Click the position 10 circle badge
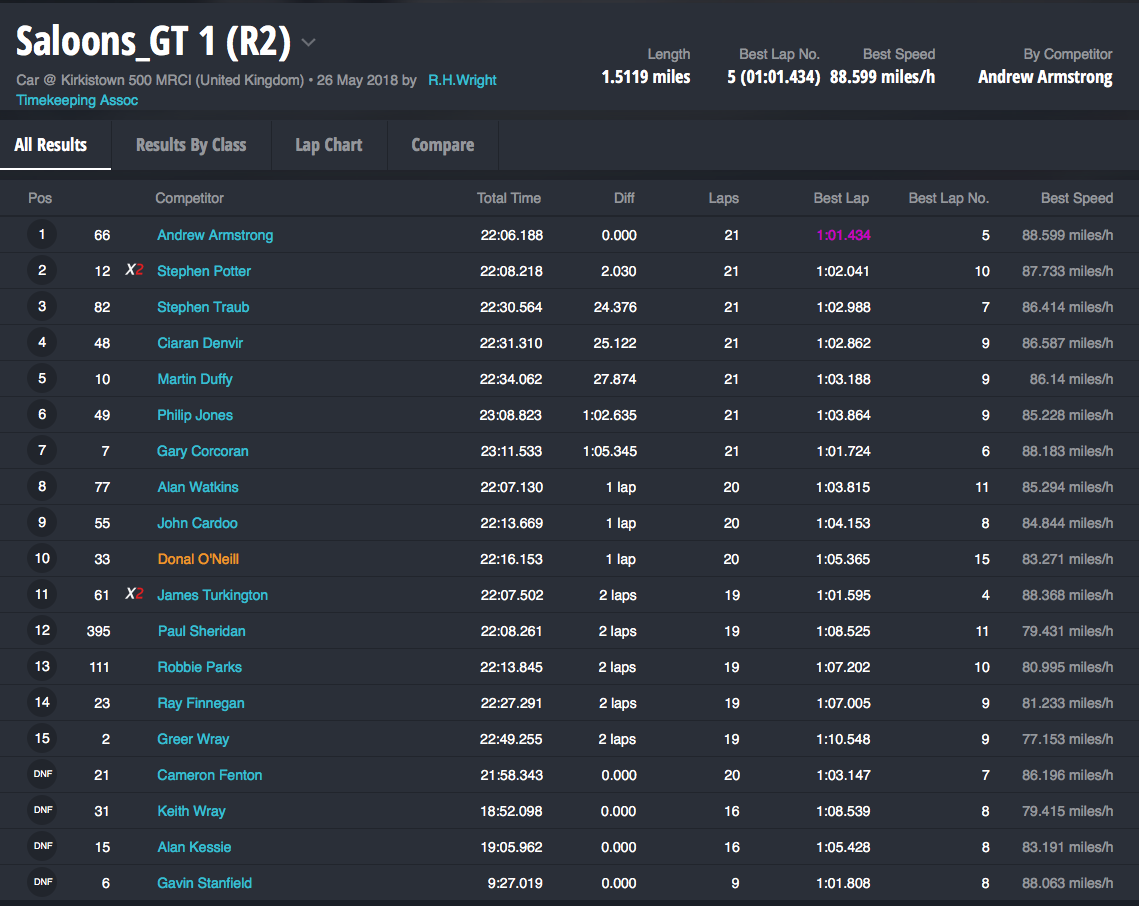Screen dimensions: 1139x906 click(42, 559)
